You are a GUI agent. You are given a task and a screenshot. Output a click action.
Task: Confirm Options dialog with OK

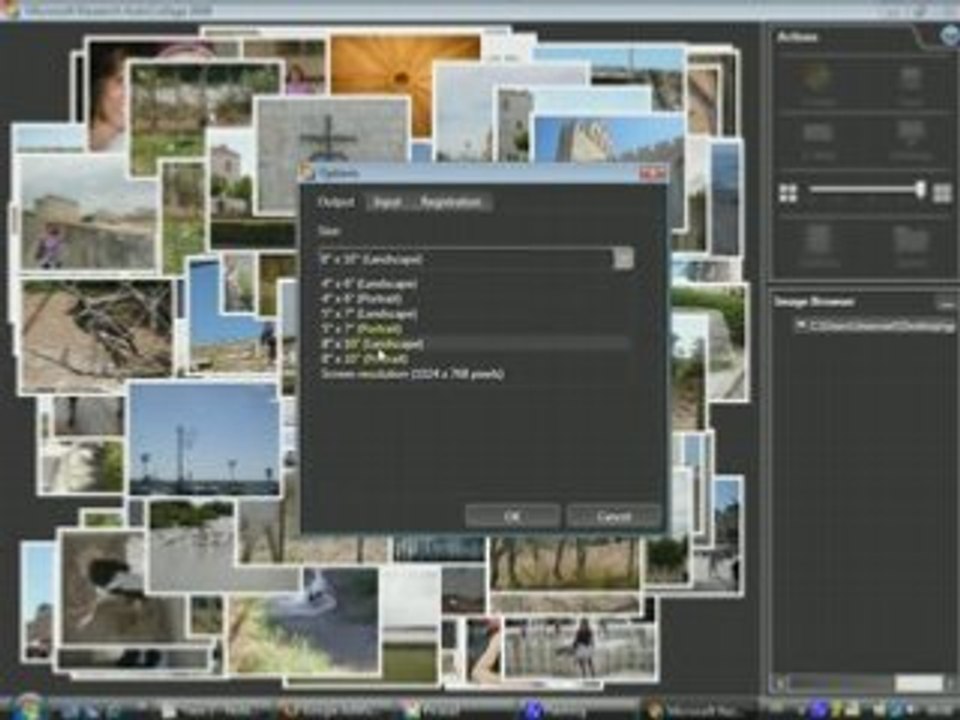[512, 517]
